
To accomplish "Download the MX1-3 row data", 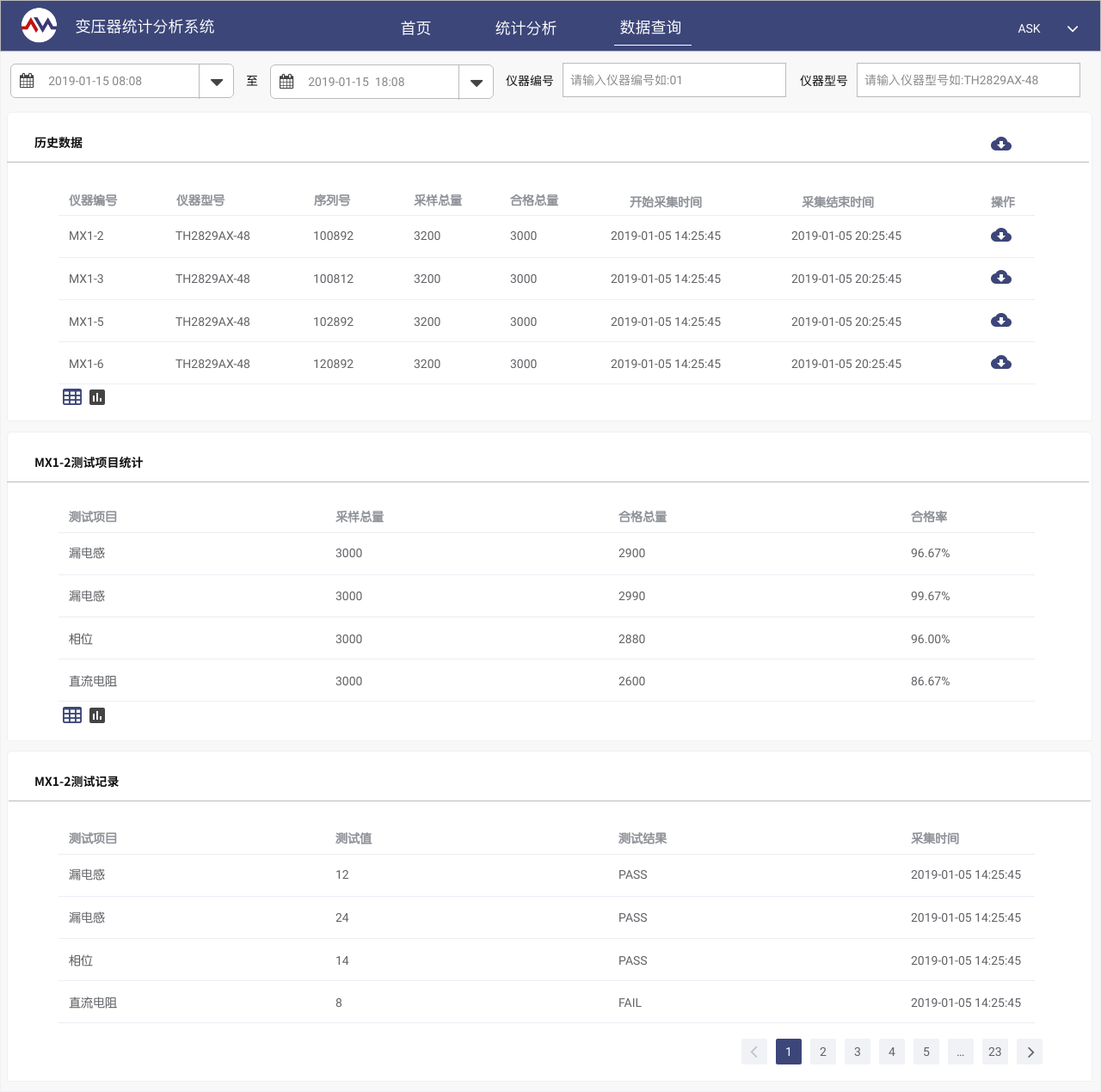I will 1000,278.
